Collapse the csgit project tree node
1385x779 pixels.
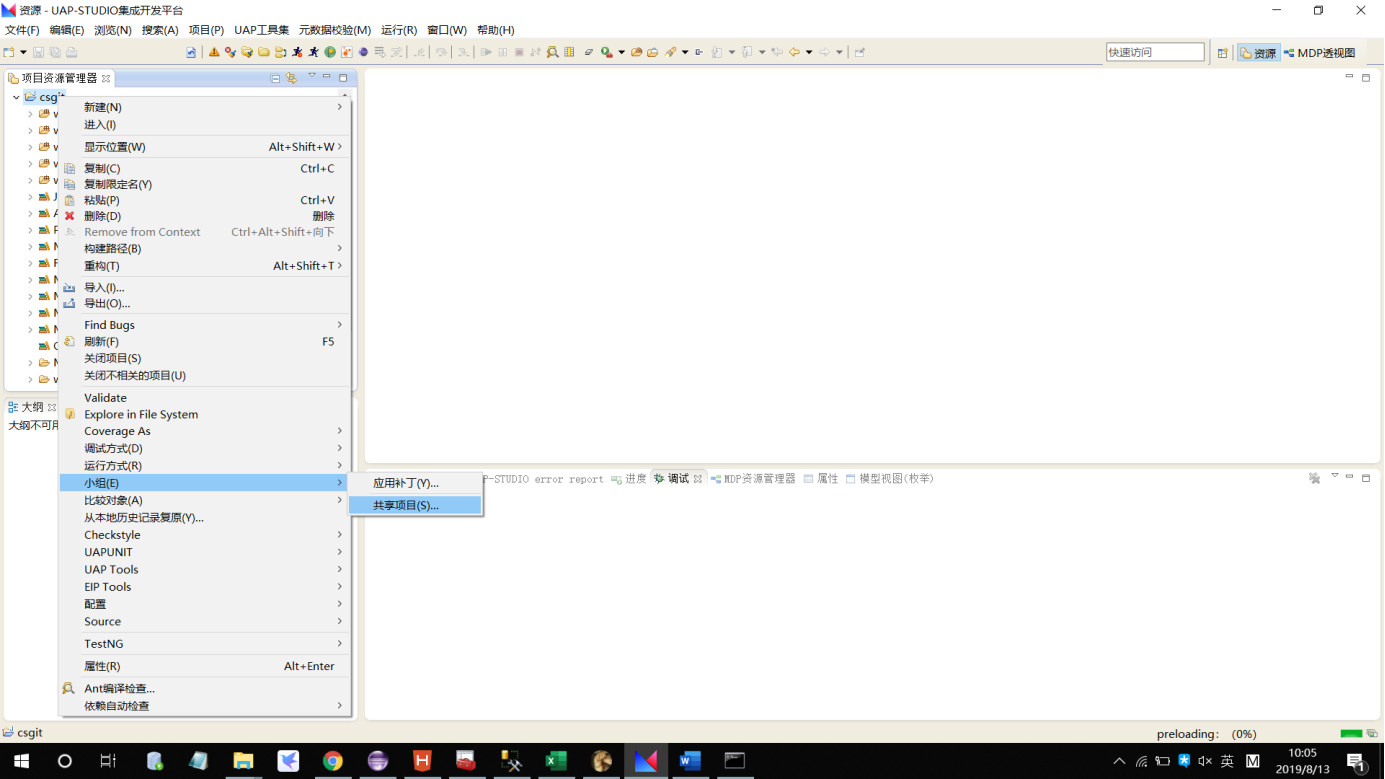pyautogui.click(x=15, y=97)
